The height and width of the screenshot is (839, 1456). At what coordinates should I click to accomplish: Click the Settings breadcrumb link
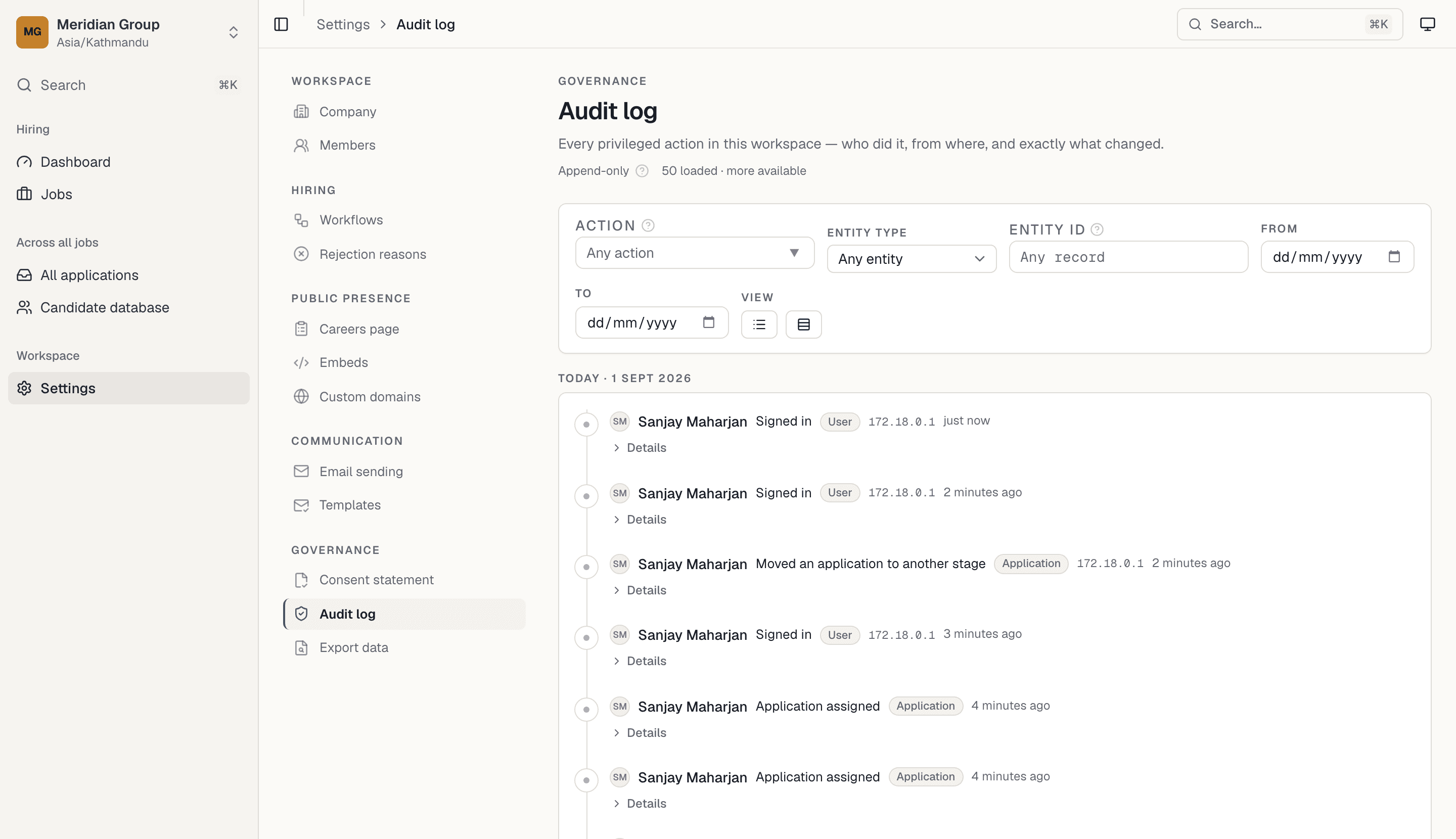[x=343, y=24]
